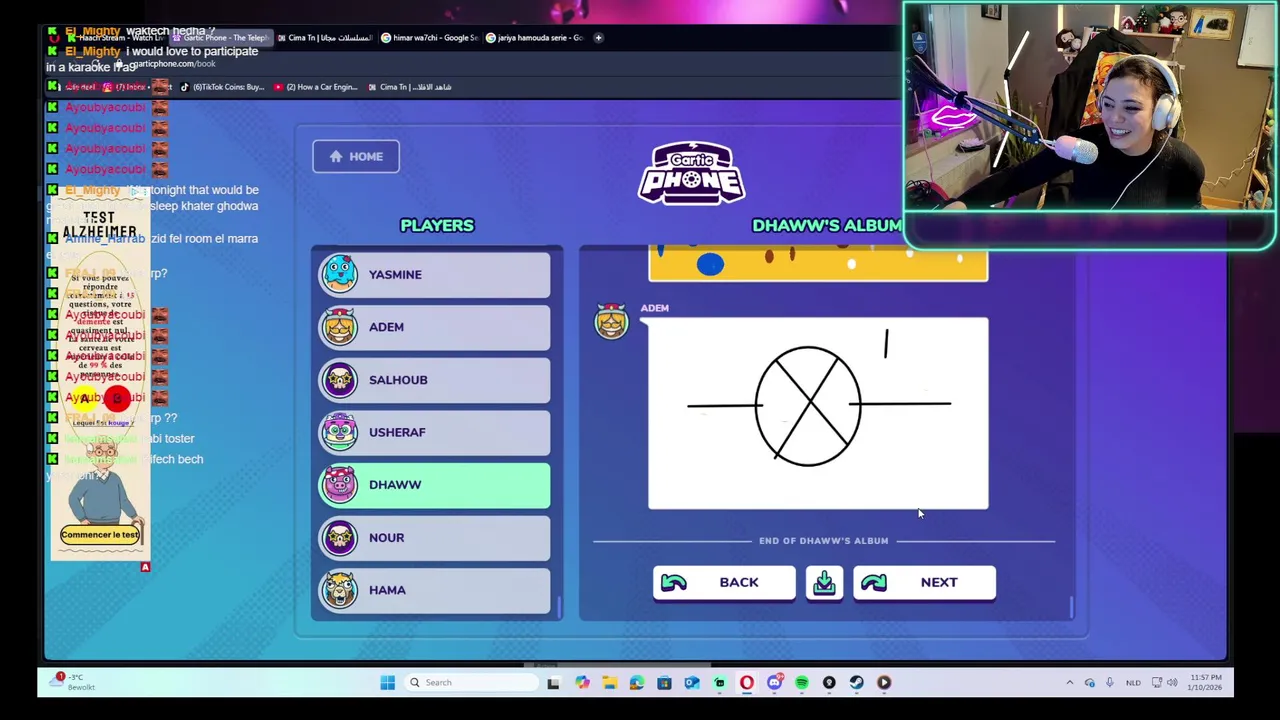Viewport: 1280px width, 720px height.
Task: Open volume control in system tray
Action: [1172, 683]
